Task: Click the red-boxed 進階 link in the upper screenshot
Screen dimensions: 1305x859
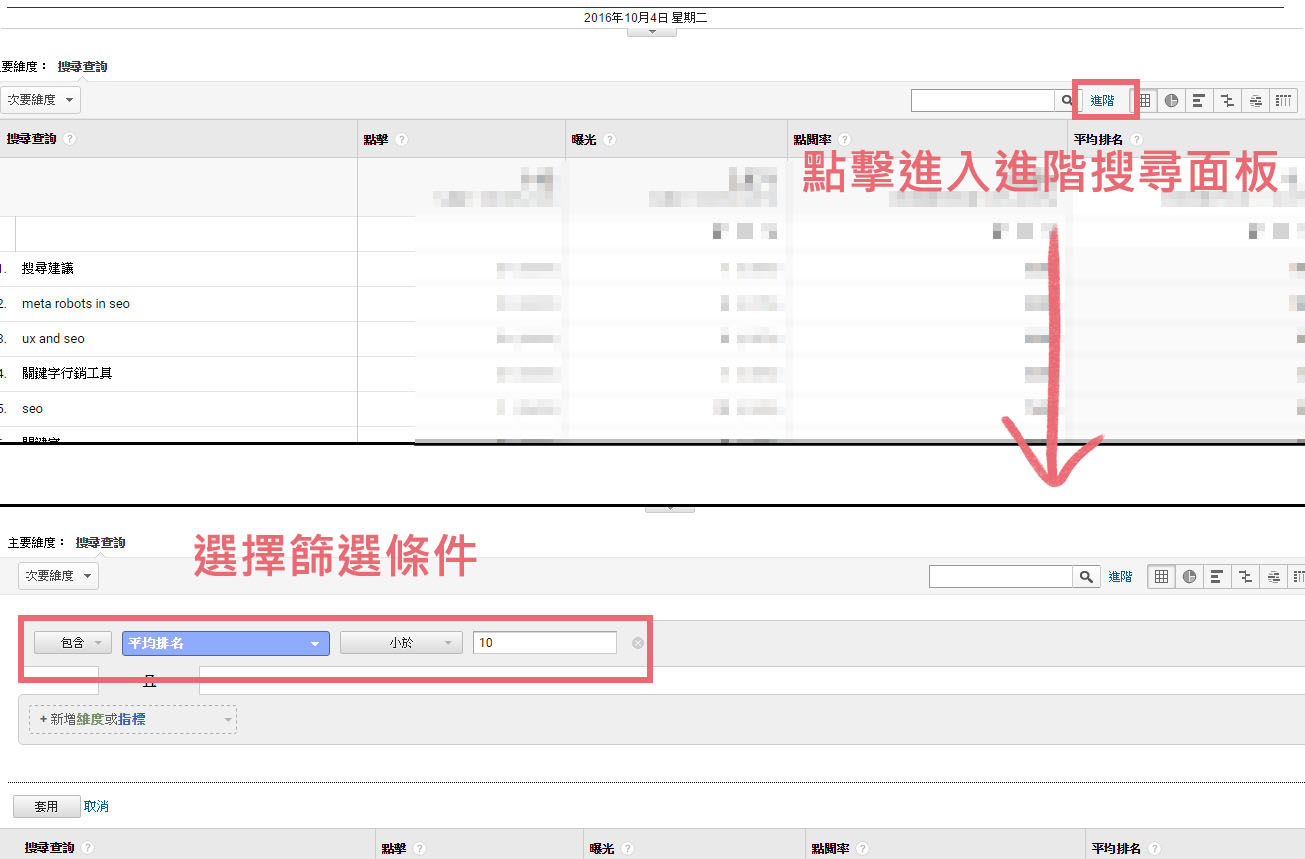Action: coord(1102,100)
